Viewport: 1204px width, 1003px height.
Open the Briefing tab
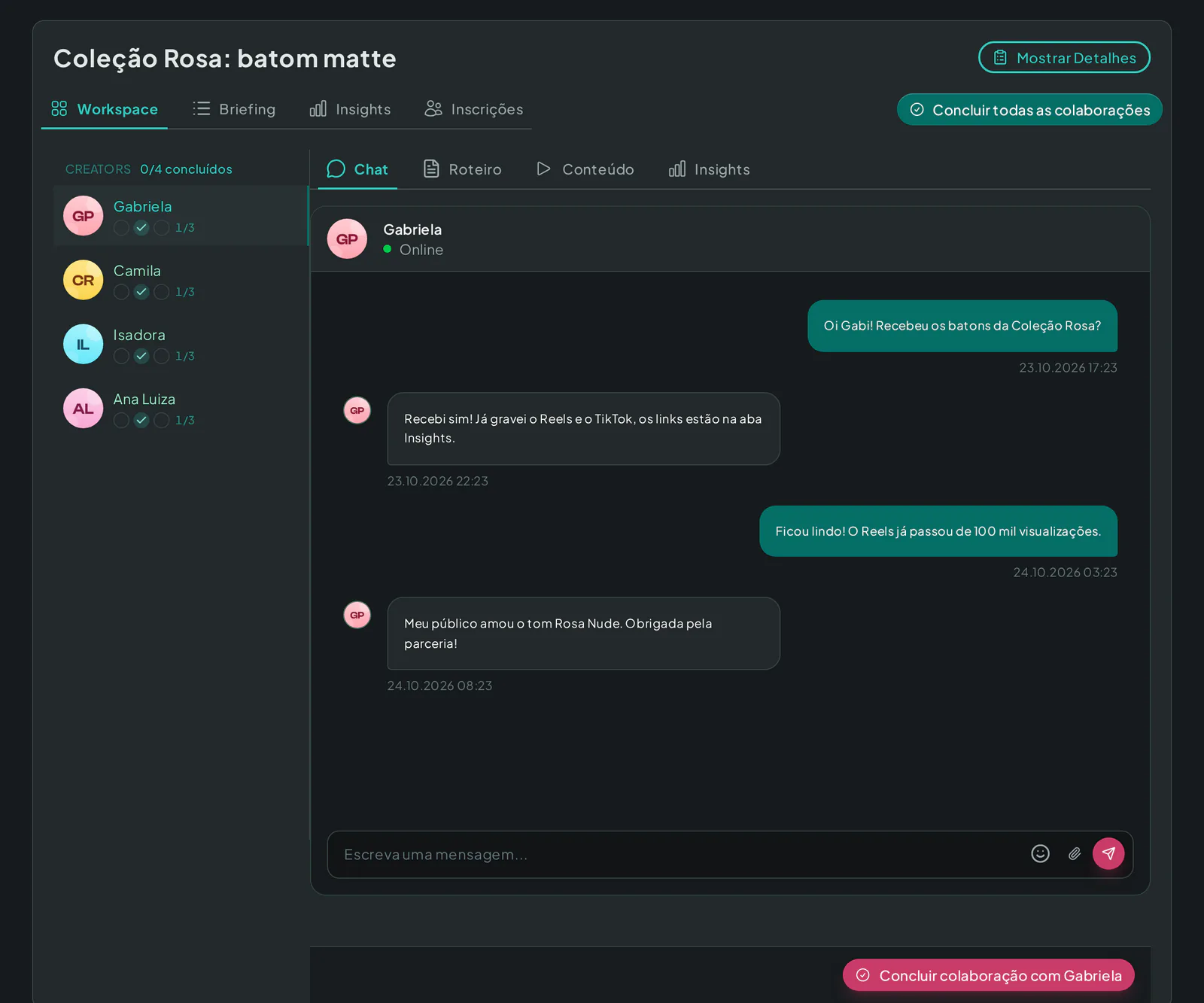pos(234,109)
